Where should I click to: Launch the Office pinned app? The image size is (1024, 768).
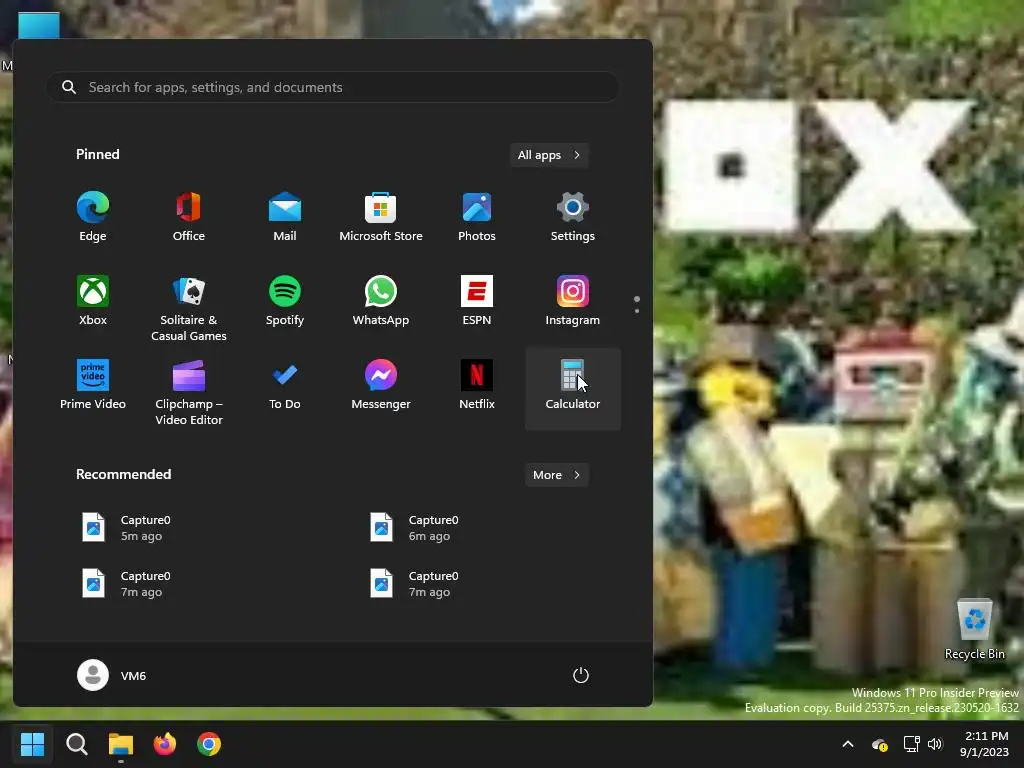pyautogui.click(x=189, y=216)
